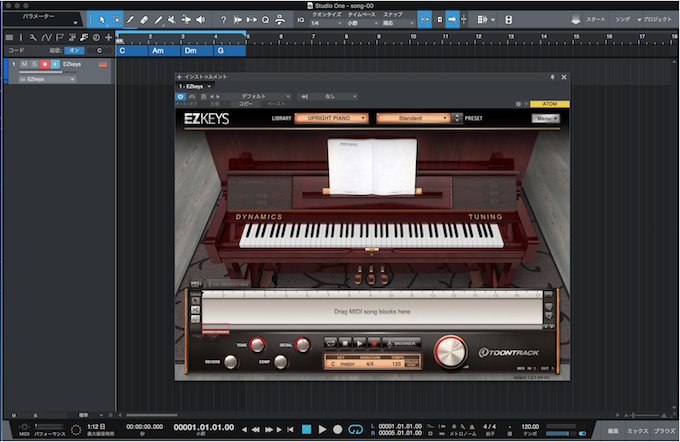The image size is (680, 442).
Task: Select the Range tool
Action: click(116, 20)
